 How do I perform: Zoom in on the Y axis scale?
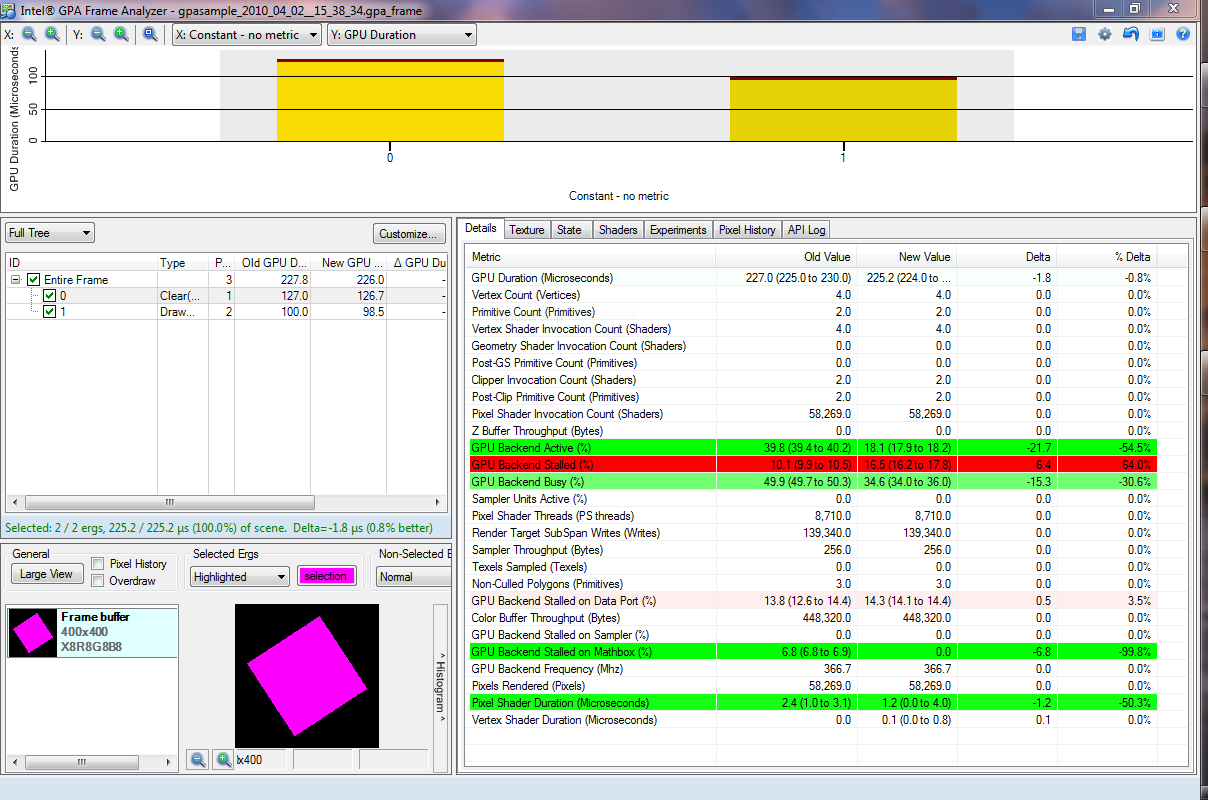coord(119,33)
